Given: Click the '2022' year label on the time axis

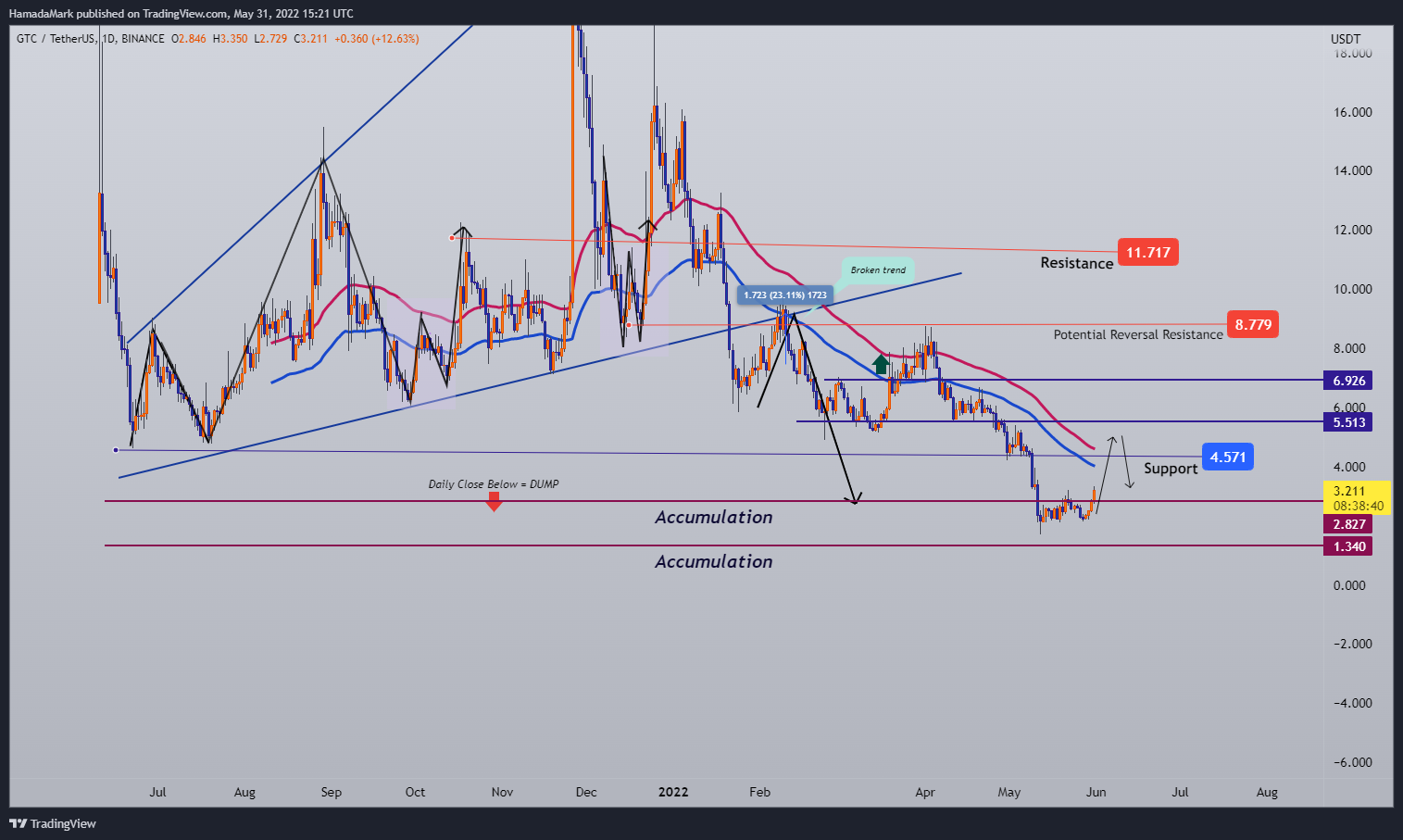Looking at the screenshot, I should tap(673, 792).
